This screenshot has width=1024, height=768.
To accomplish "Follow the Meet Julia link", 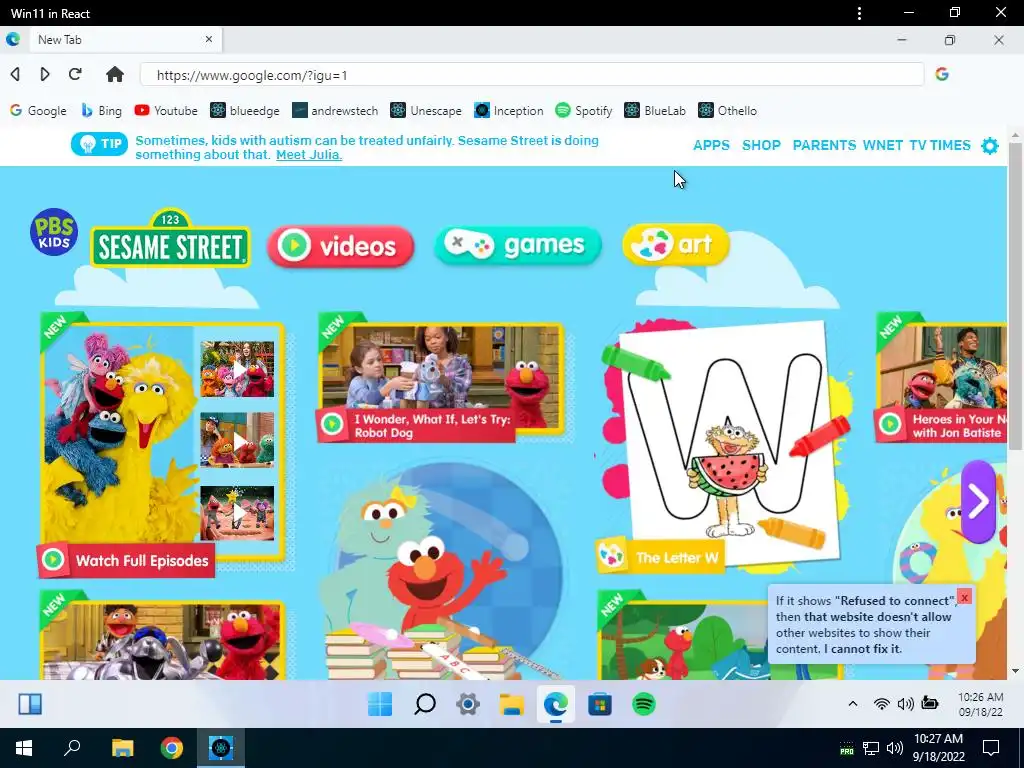I will [x=309, y=155].
